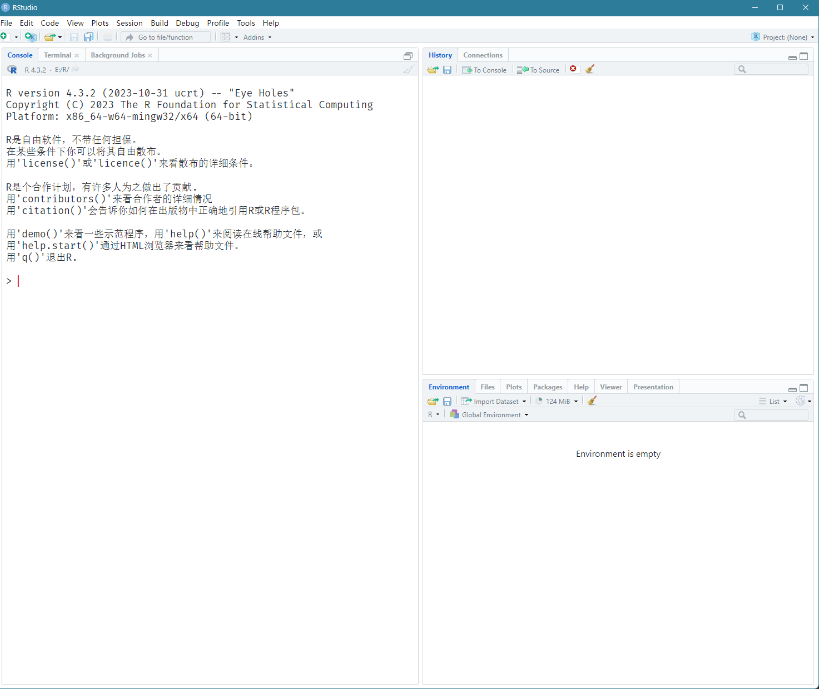The height and width of the screenshot is (689, 819).
Task: Click the Print icon in main toolbar
Action: 108,37
